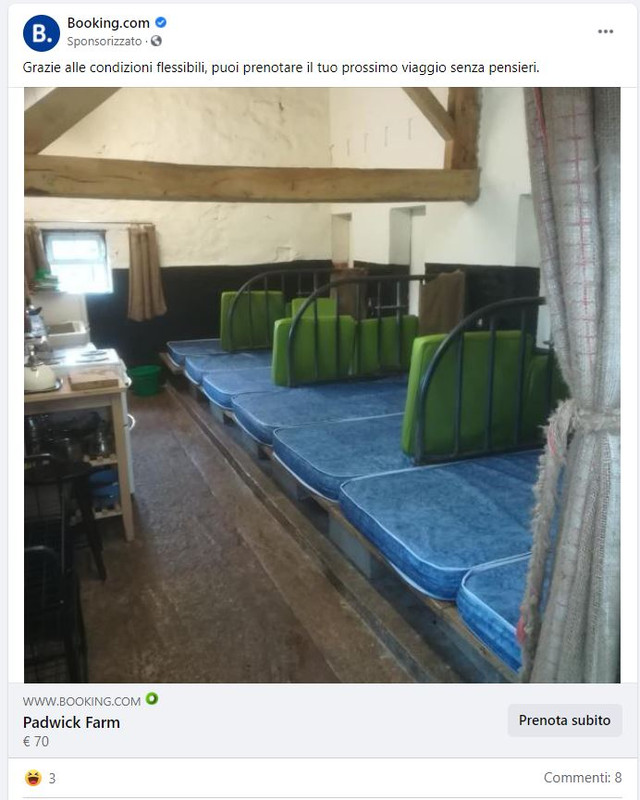The height and width of the screenshot is (800, 640).
Task: Click the laughing reaction emoji icon
Action: pyautogui.click(x=33, y=778)
